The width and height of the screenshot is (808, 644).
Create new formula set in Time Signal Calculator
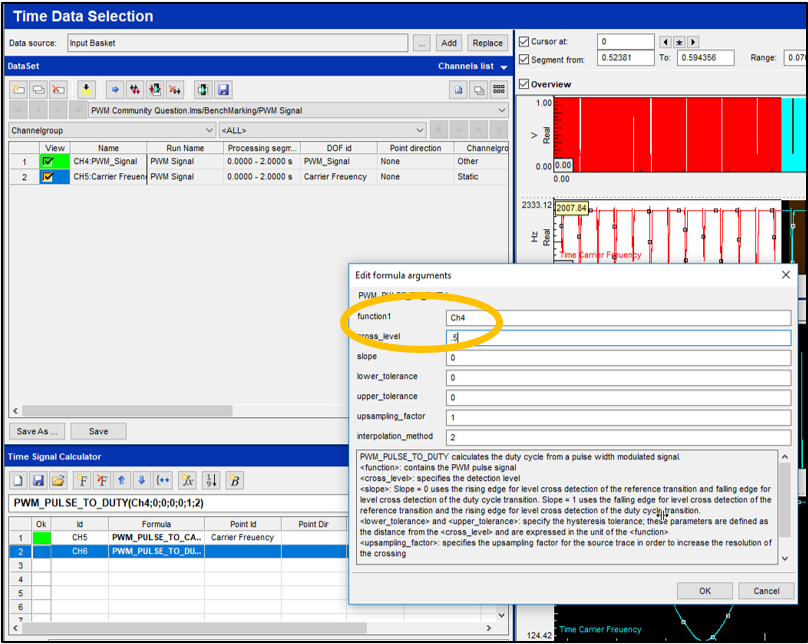tap(18, 481)
